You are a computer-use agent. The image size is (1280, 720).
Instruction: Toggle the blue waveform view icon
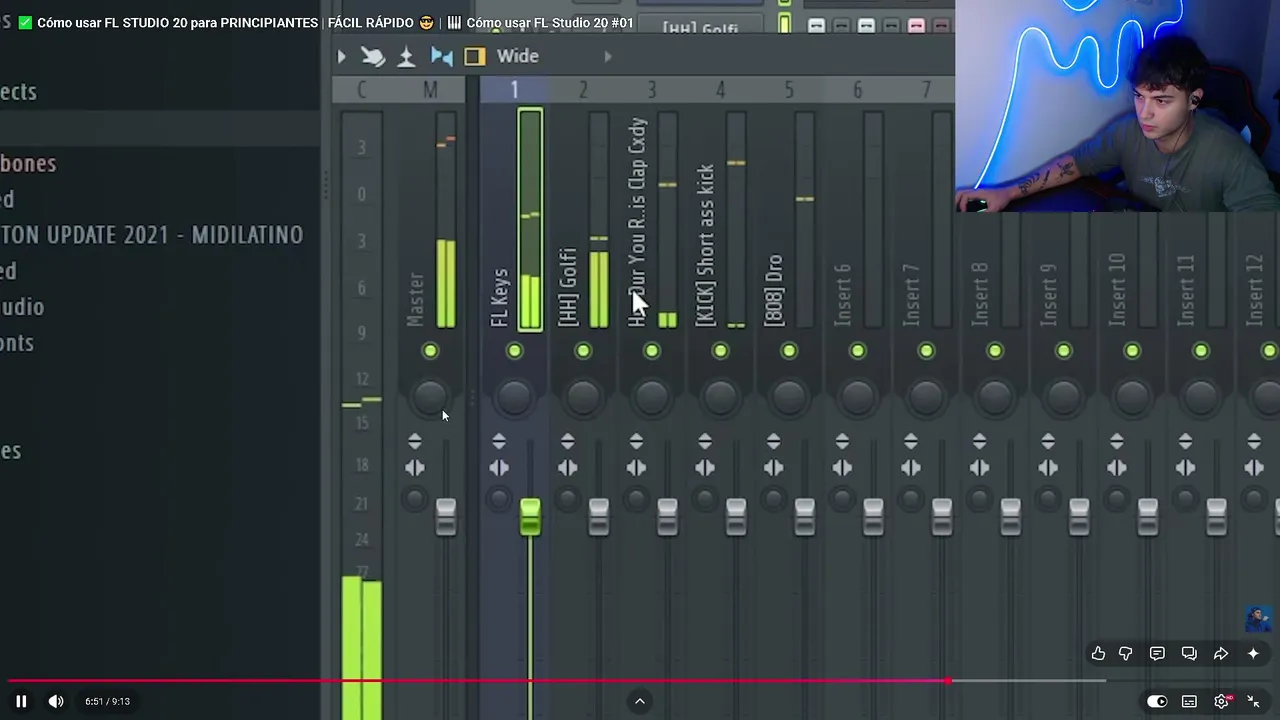[x=441, y=57]
